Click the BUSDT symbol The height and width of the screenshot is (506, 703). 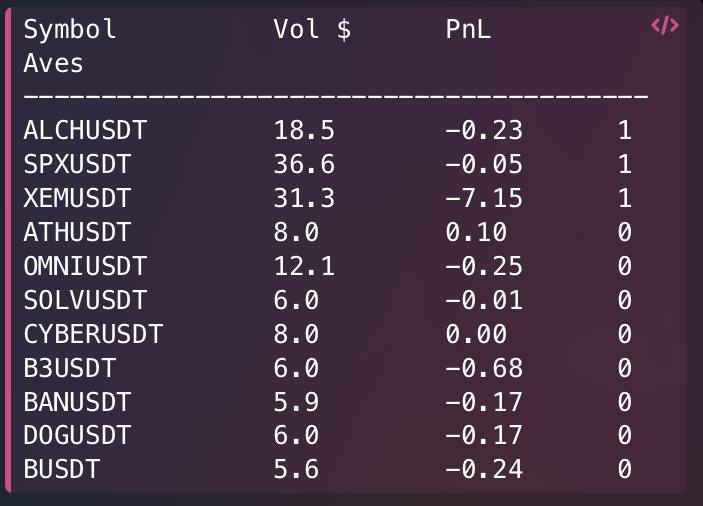(62, 470)
